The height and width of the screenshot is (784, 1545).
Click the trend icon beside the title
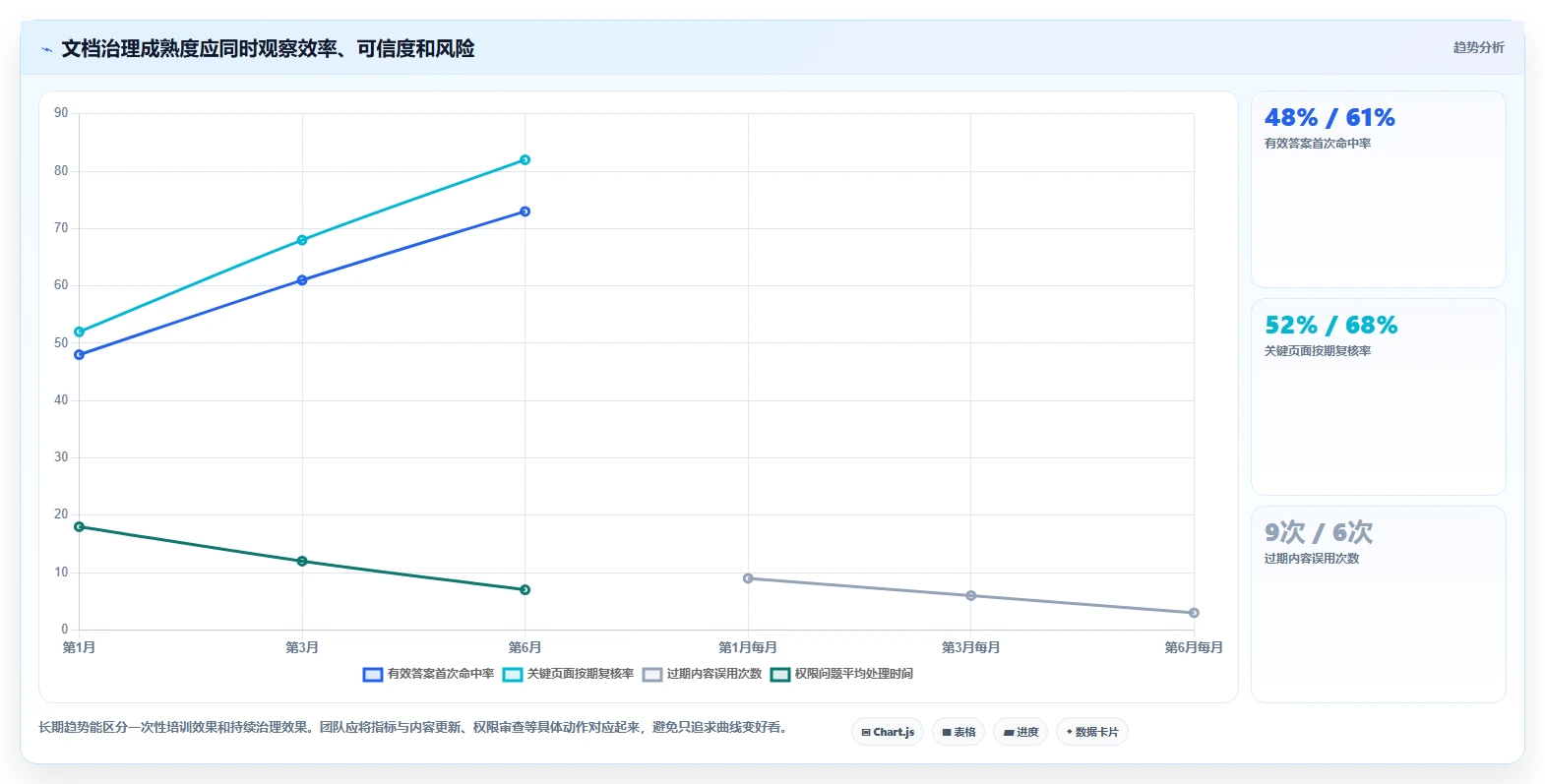(x=46, y=49)
